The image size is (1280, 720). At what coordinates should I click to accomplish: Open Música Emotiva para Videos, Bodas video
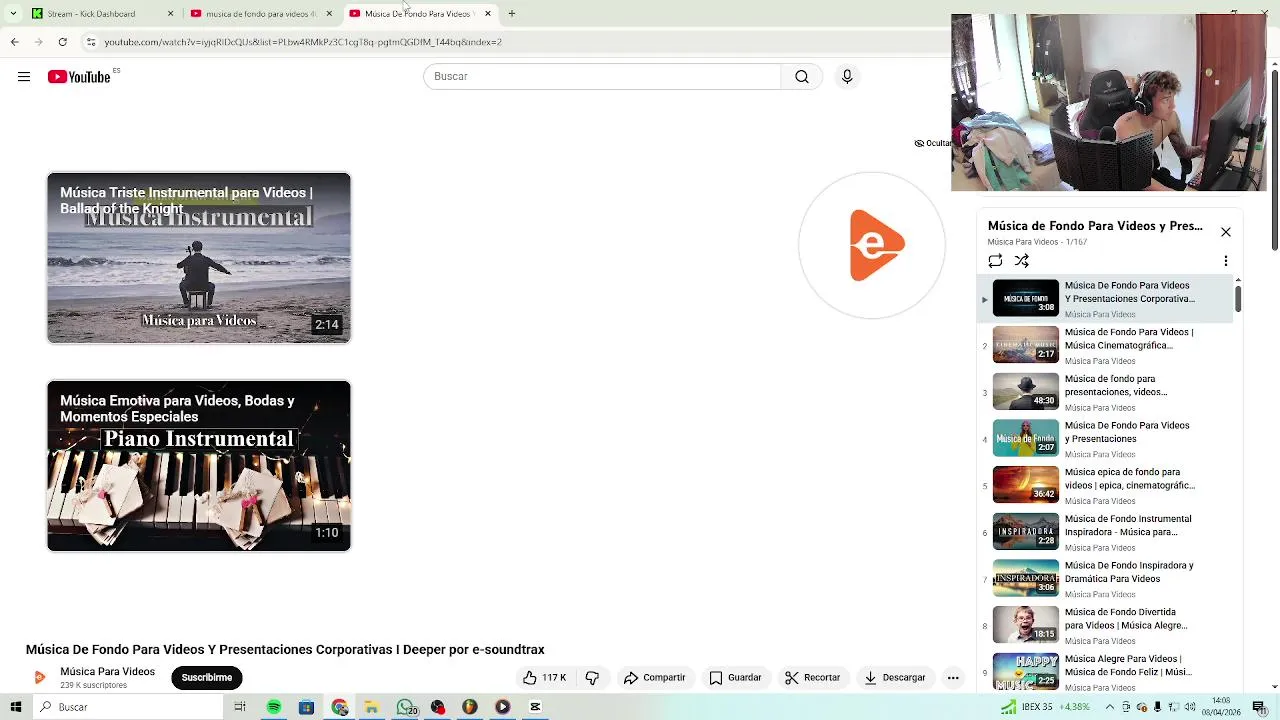coord(199,466)
